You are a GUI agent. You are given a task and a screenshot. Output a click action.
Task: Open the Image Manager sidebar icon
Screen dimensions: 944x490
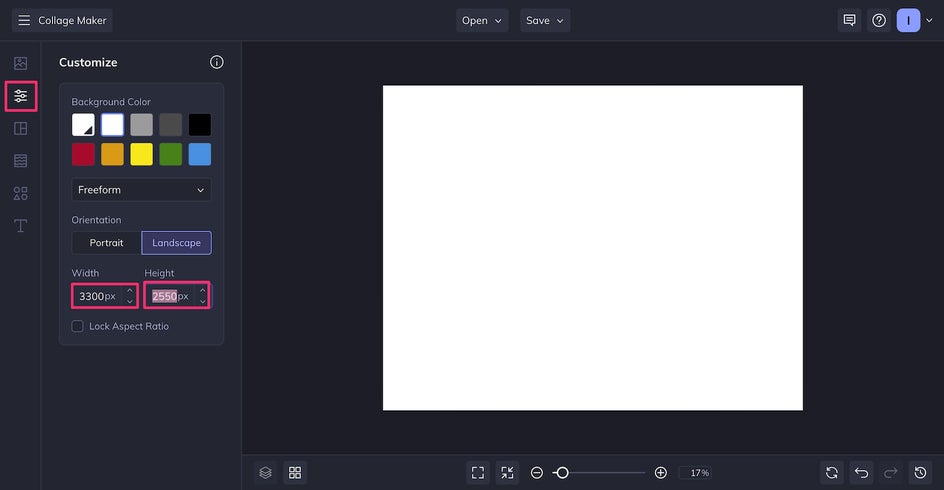(20, 63)
